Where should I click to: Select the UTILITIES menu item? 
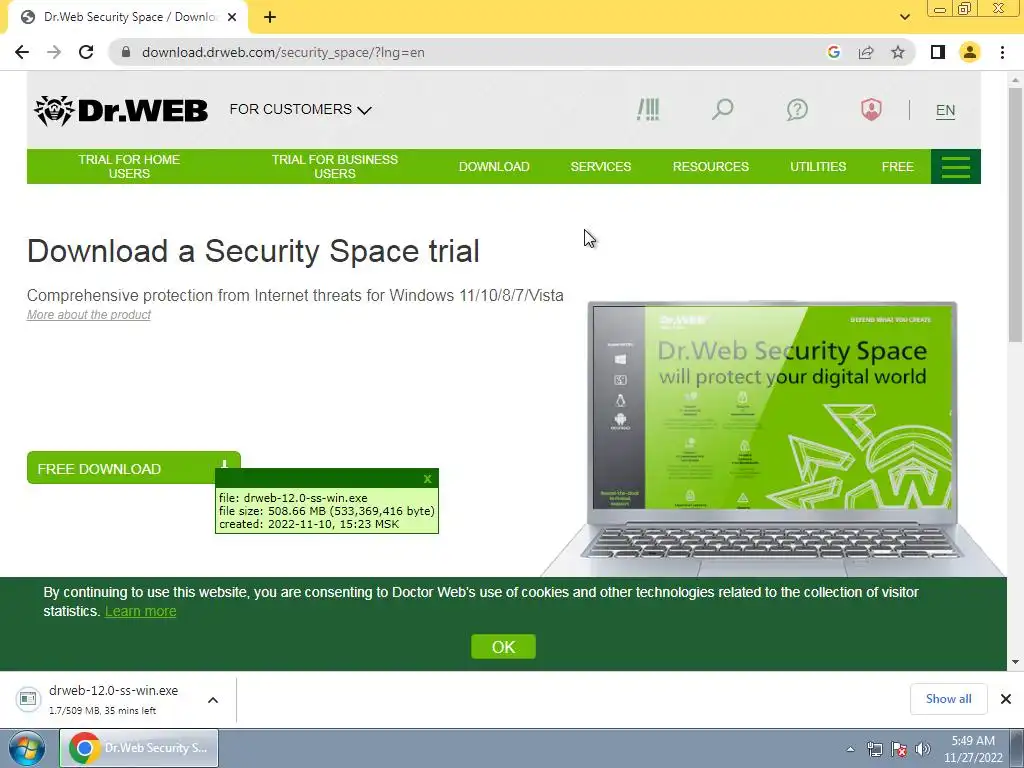818,167
